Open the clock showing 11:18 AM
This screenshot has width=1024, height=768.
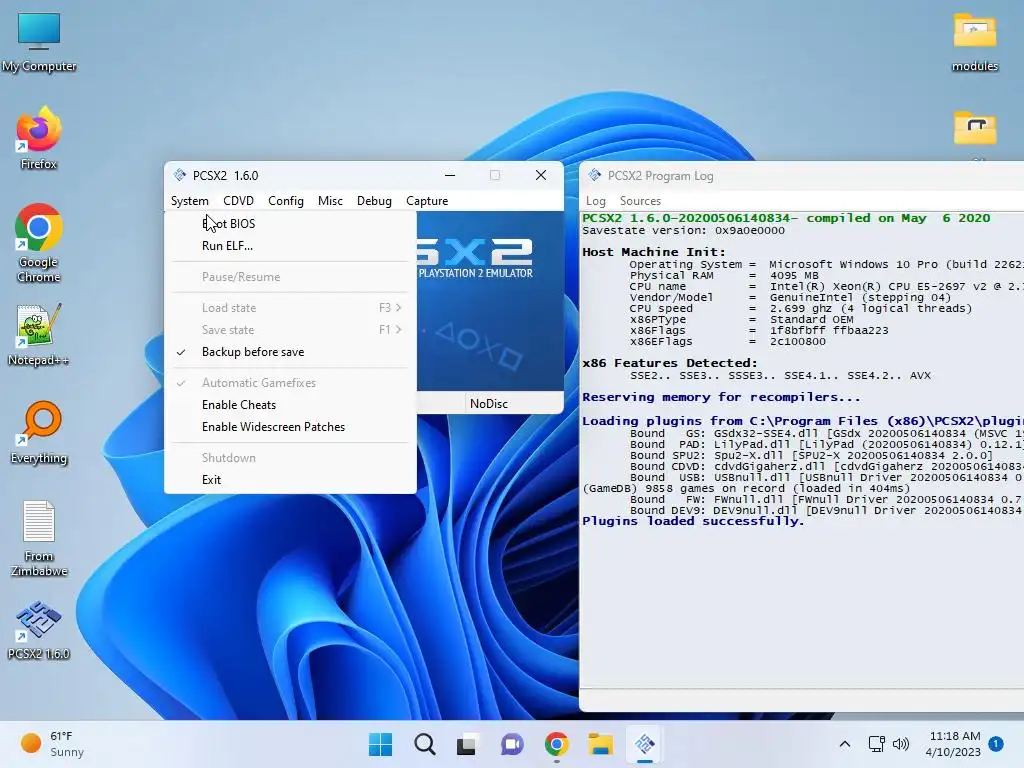point(953,744)
